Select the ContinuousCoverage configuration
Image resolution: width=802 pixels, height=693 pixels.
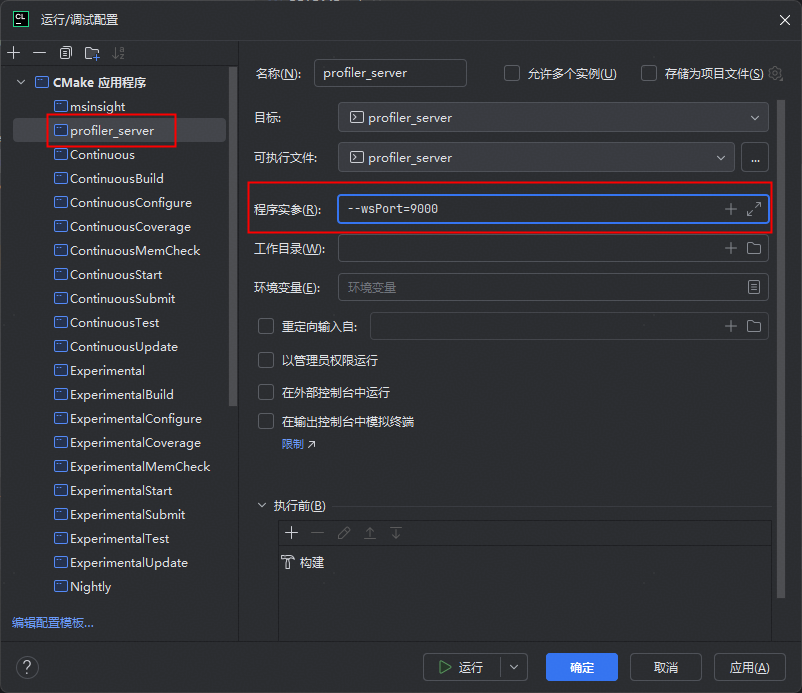(130, 227)
